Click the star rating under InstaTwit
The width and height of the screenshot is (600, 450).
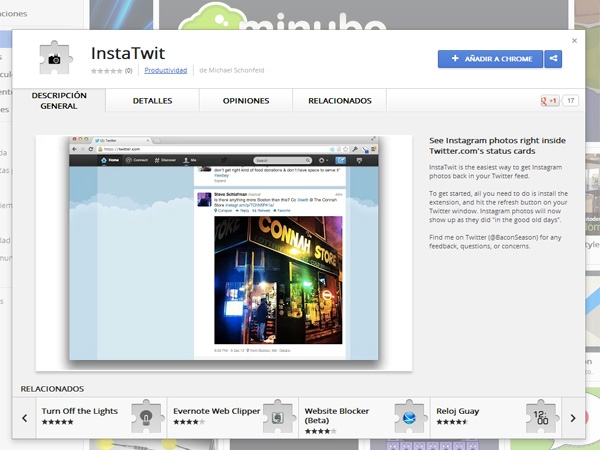coord(106,71)
